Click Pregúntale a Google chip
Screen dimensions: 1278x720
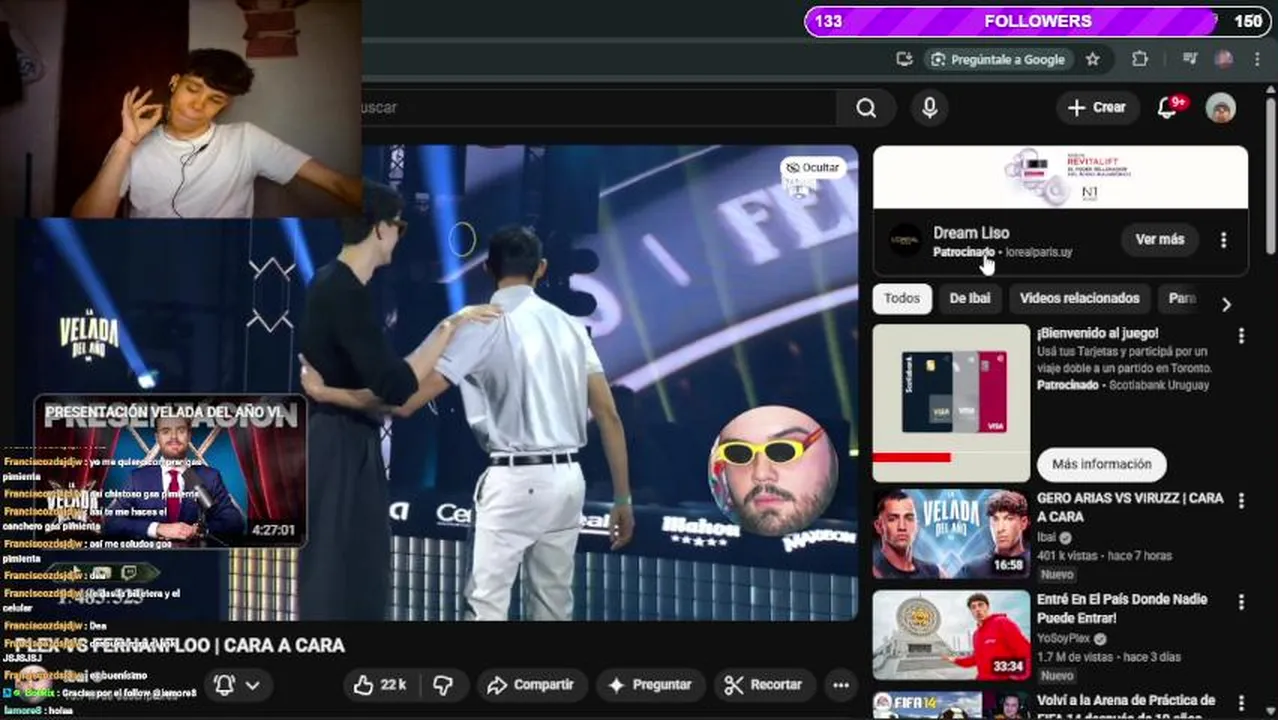tap(998, 59)
